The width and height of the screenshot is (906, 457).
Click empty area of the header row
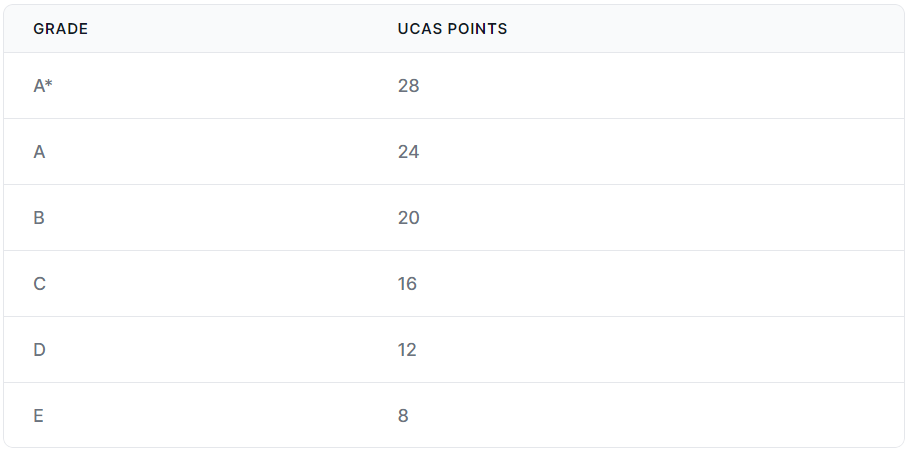click(x=693, y=29)
